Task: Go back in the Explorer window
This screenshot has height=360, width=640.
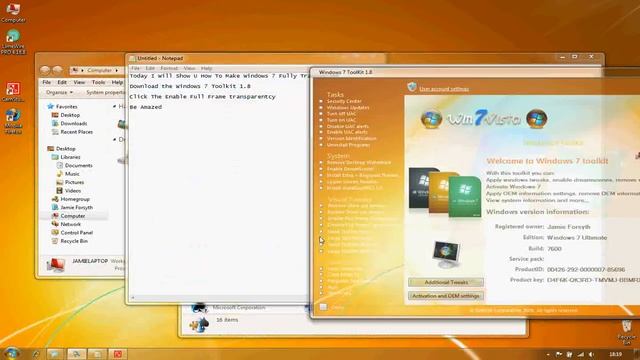Action: 45,70
